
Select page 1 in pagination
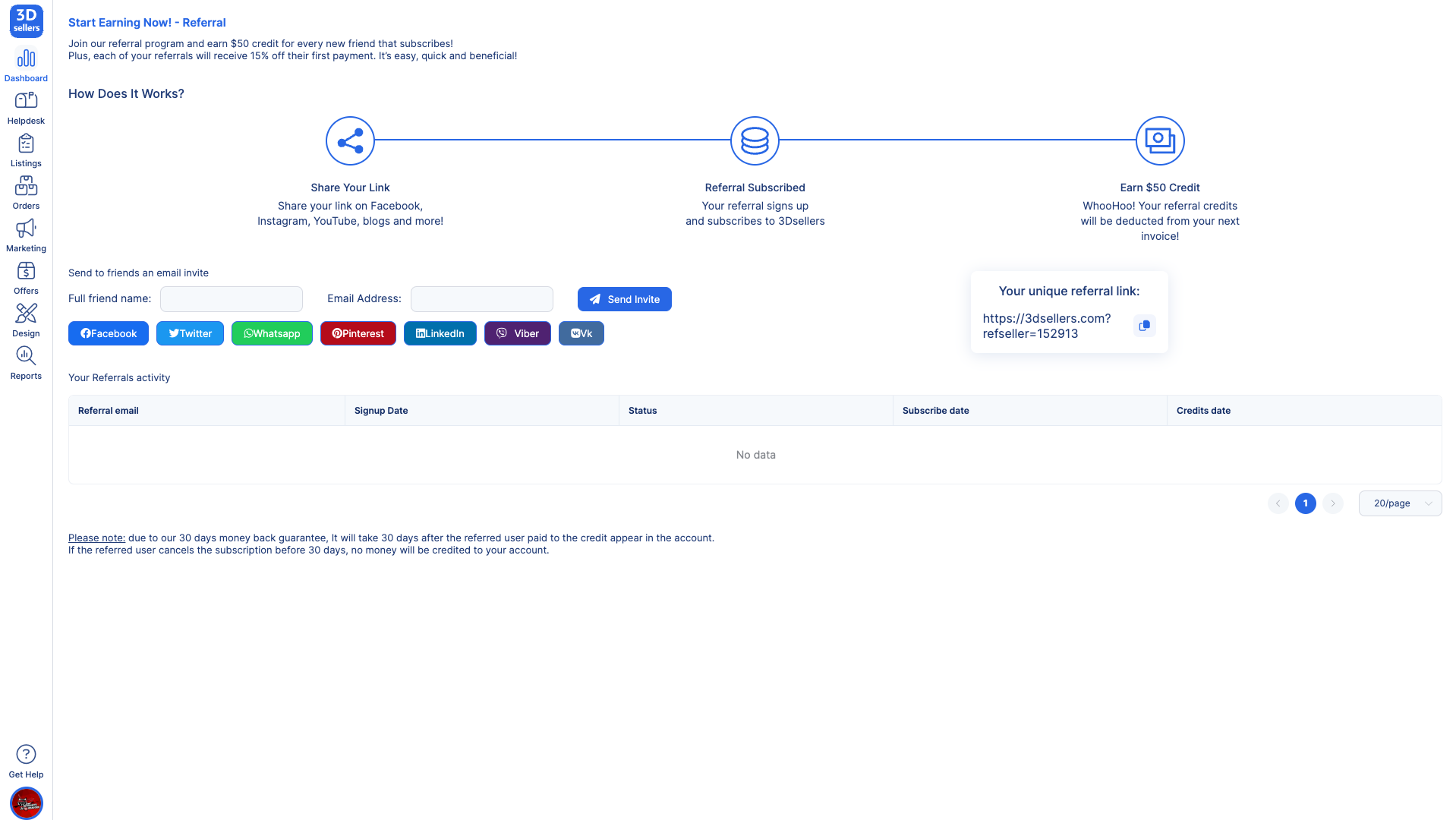[1305, 503]
